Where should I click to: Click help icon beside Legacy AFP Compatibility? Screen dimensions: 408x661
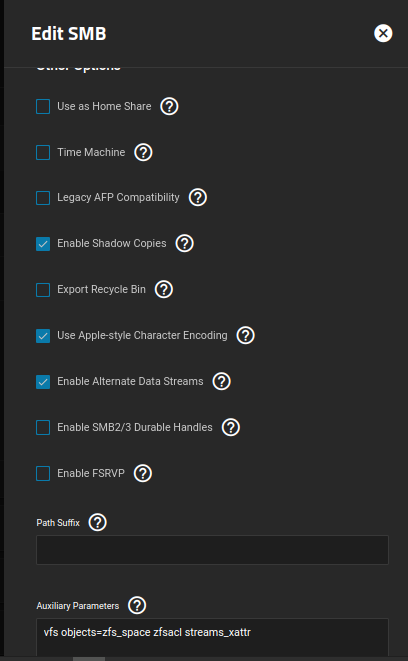tap(198, 197)
